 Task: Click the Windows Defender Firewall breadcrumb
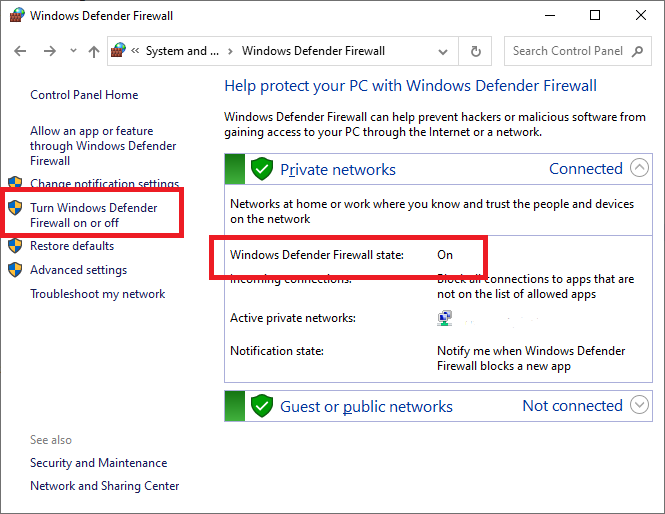pyautogui.click(x=313, y=51)
